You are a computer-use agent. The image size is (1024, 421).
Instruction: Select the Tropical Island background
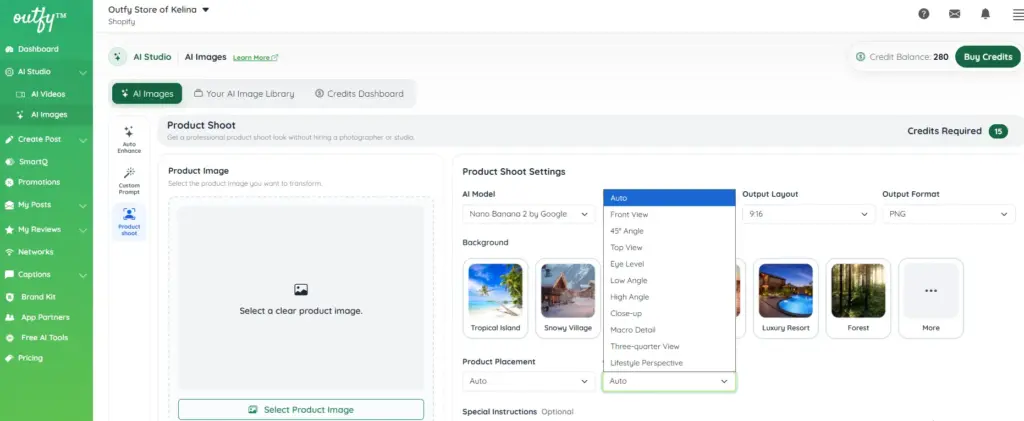(x=495, y=298)
